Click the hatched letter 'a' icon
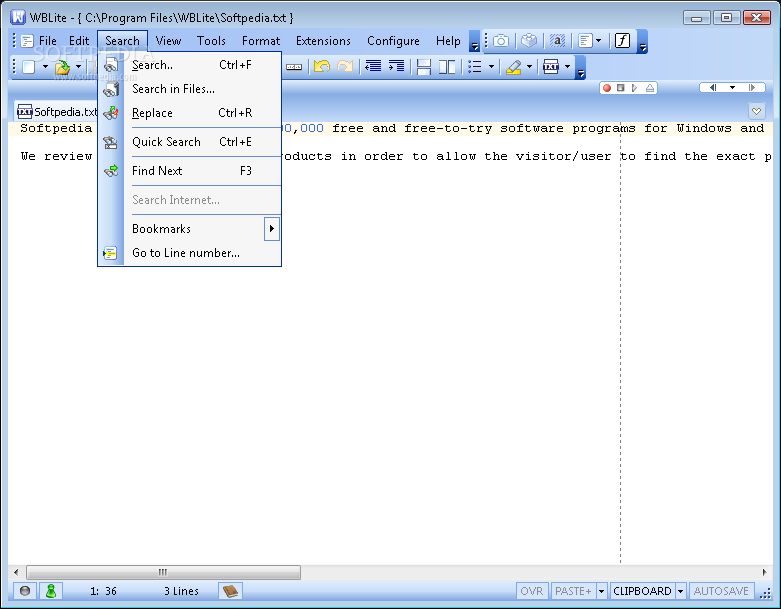This screenshot has height=609, width=781. (557, 41)
